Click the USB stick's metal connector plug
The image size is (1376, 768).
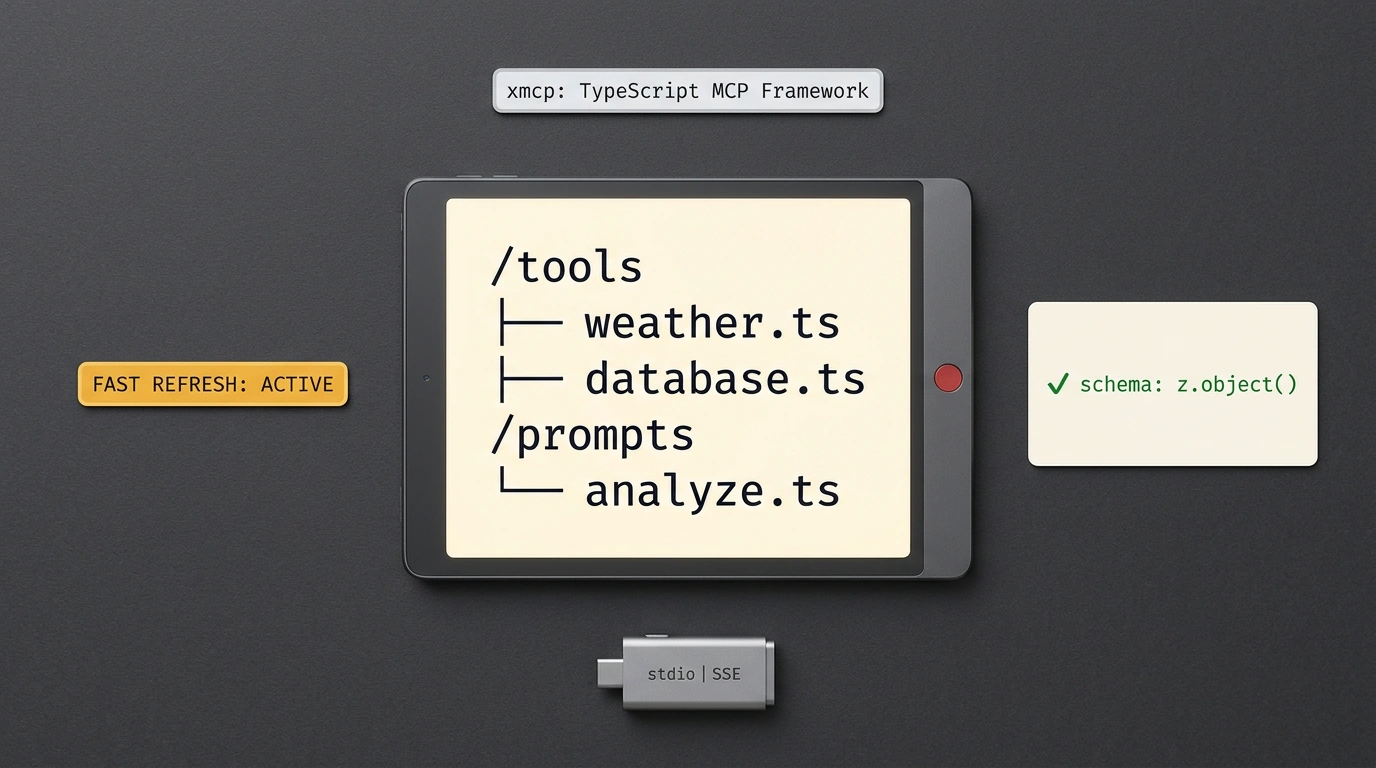point(611,673)
